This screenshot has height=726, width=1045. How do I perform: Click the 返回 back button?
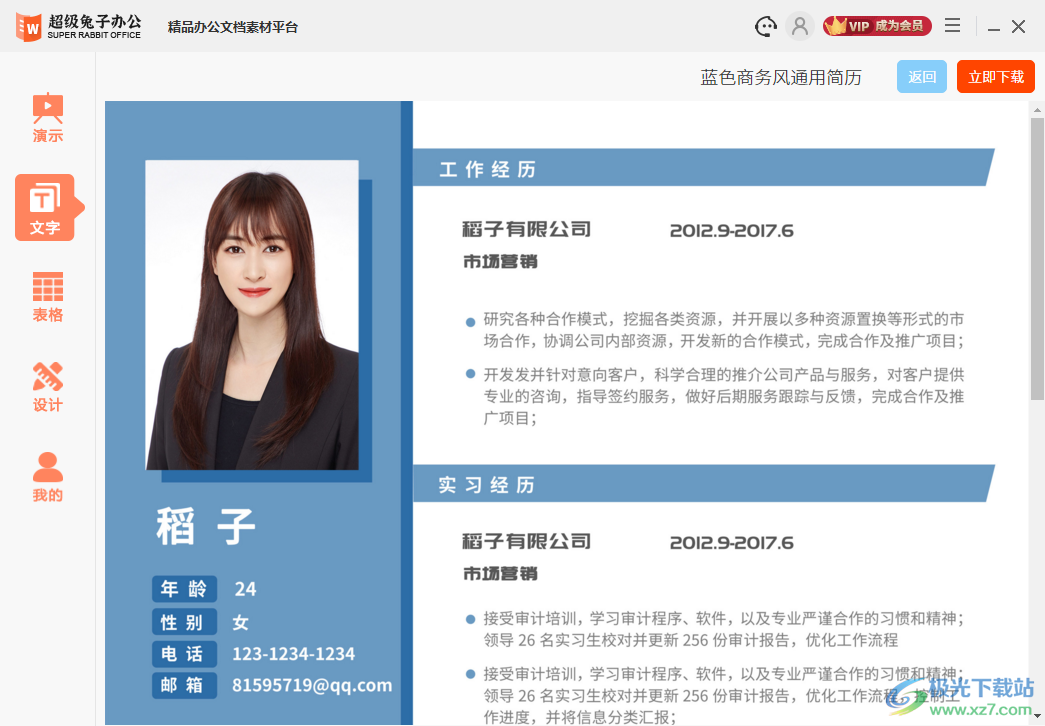(921, 76)
